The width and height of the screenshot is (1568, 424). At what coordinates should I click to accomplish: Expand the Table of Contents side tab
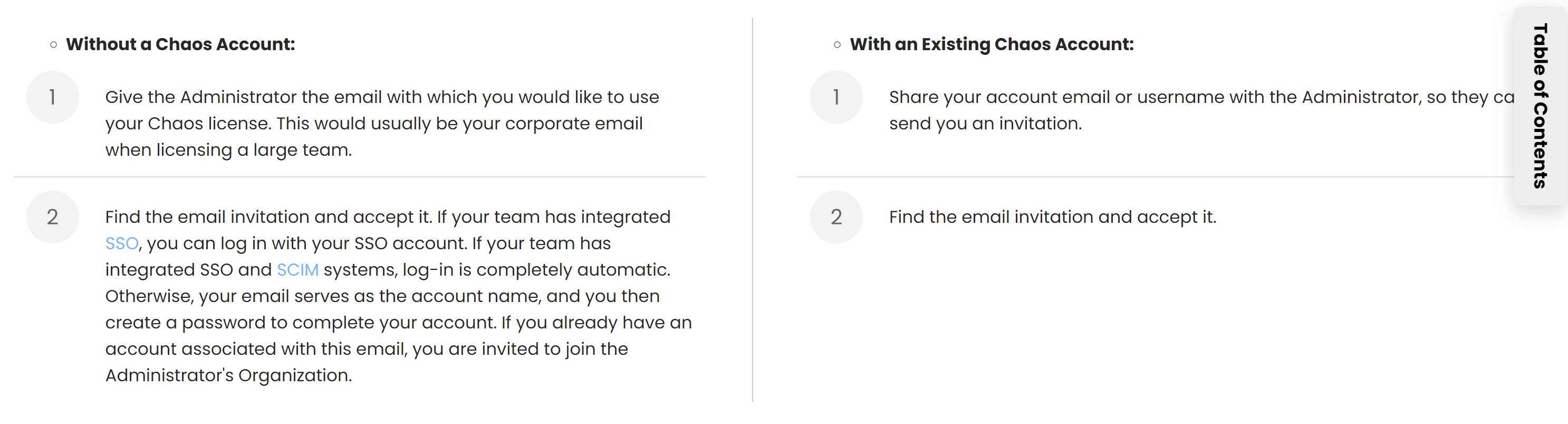1540,106
